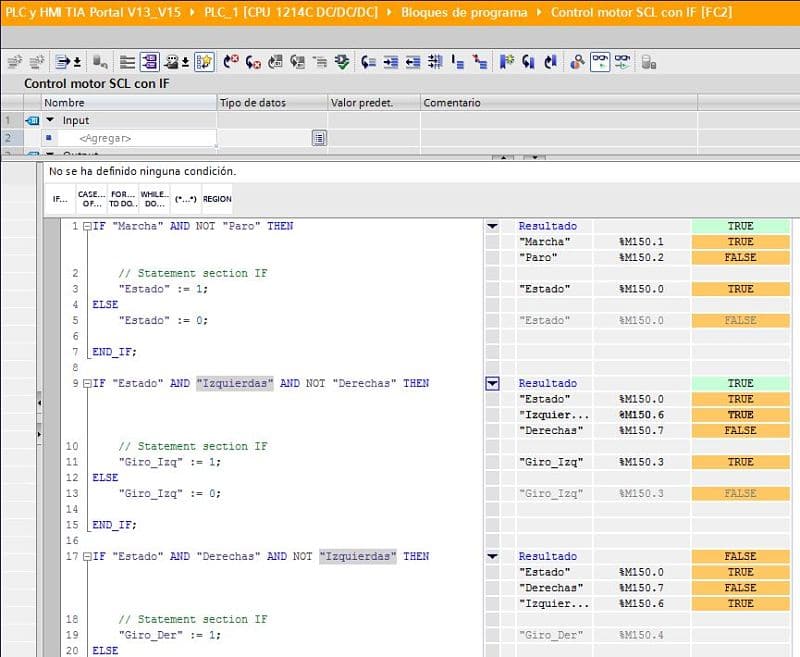Viewport: 800px width, 657px height.
Task: Collapse the IF block at line 1
Action: [x=87, y=226]
